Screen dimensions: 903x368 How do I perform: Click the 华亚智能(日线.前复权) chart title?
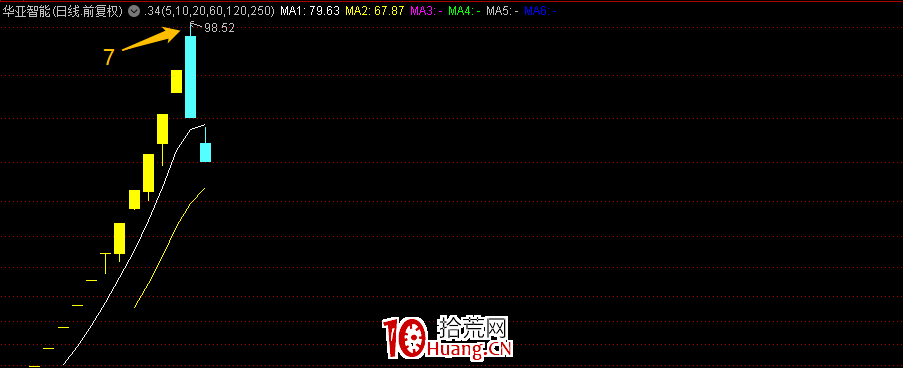(x=63, y=11)
